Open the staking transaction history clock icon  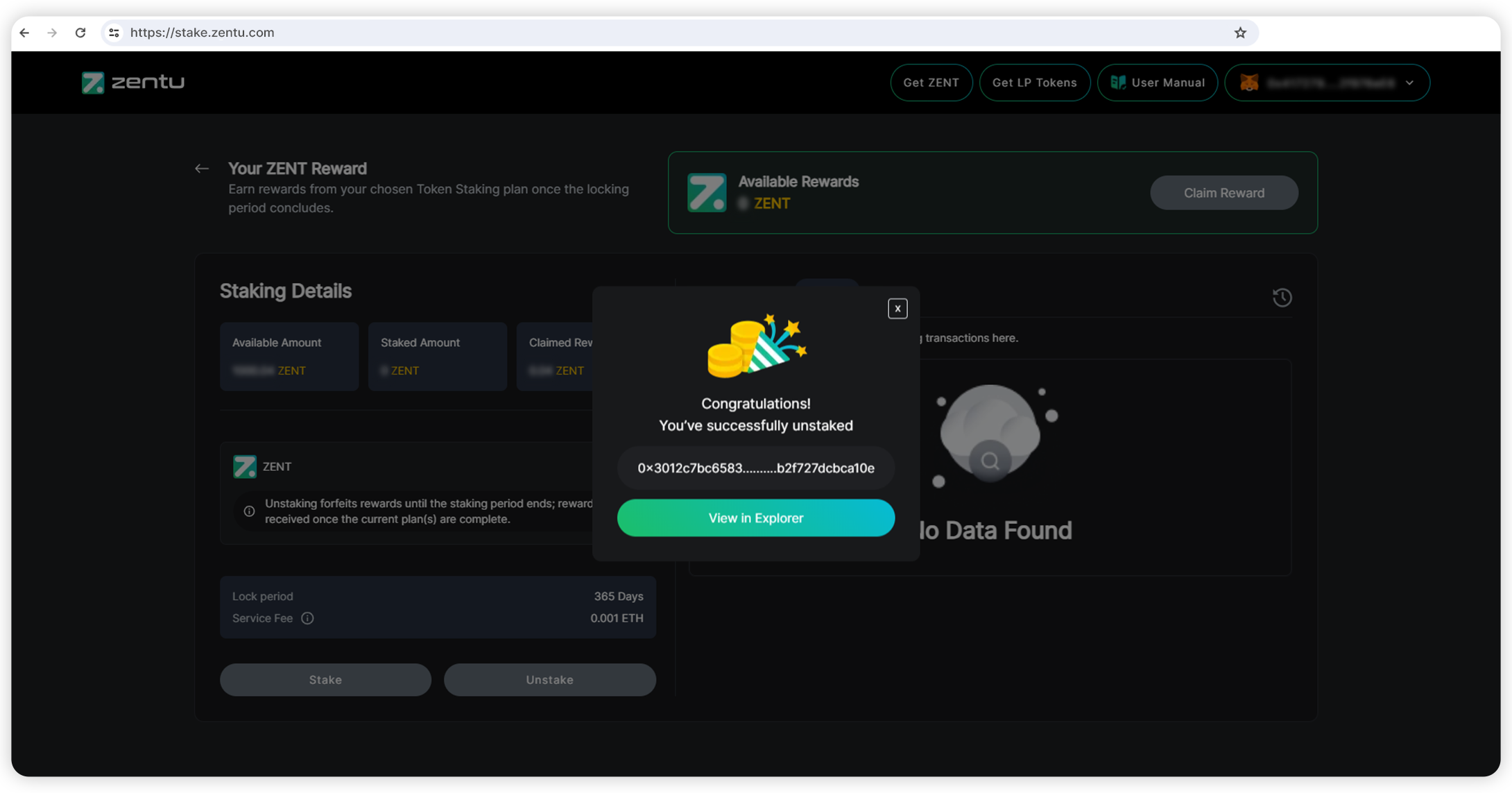pos(1282,298)
